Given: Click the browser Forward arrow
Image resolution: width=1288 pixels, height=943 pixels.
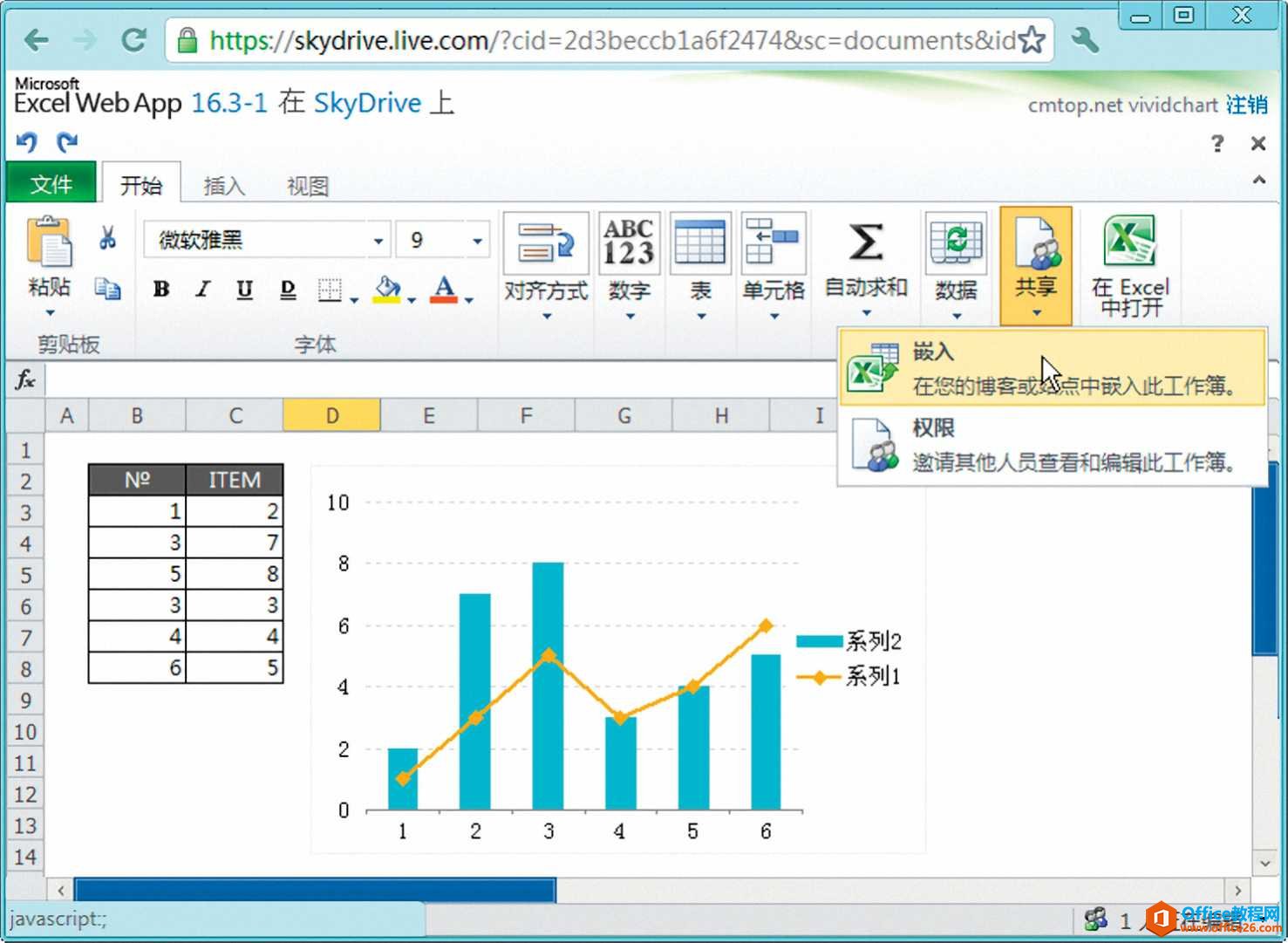Looking at the screenshot, I should point(85,39).
